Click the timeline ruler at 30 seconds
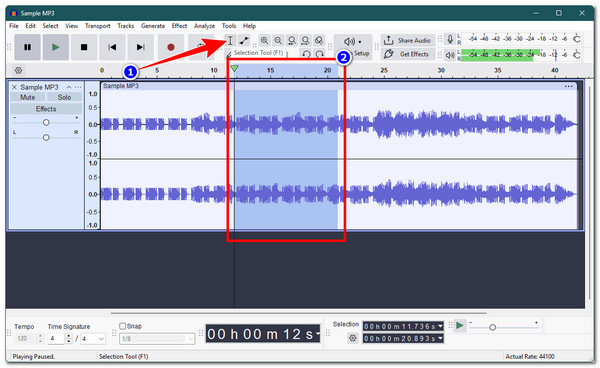 [441, 70]
